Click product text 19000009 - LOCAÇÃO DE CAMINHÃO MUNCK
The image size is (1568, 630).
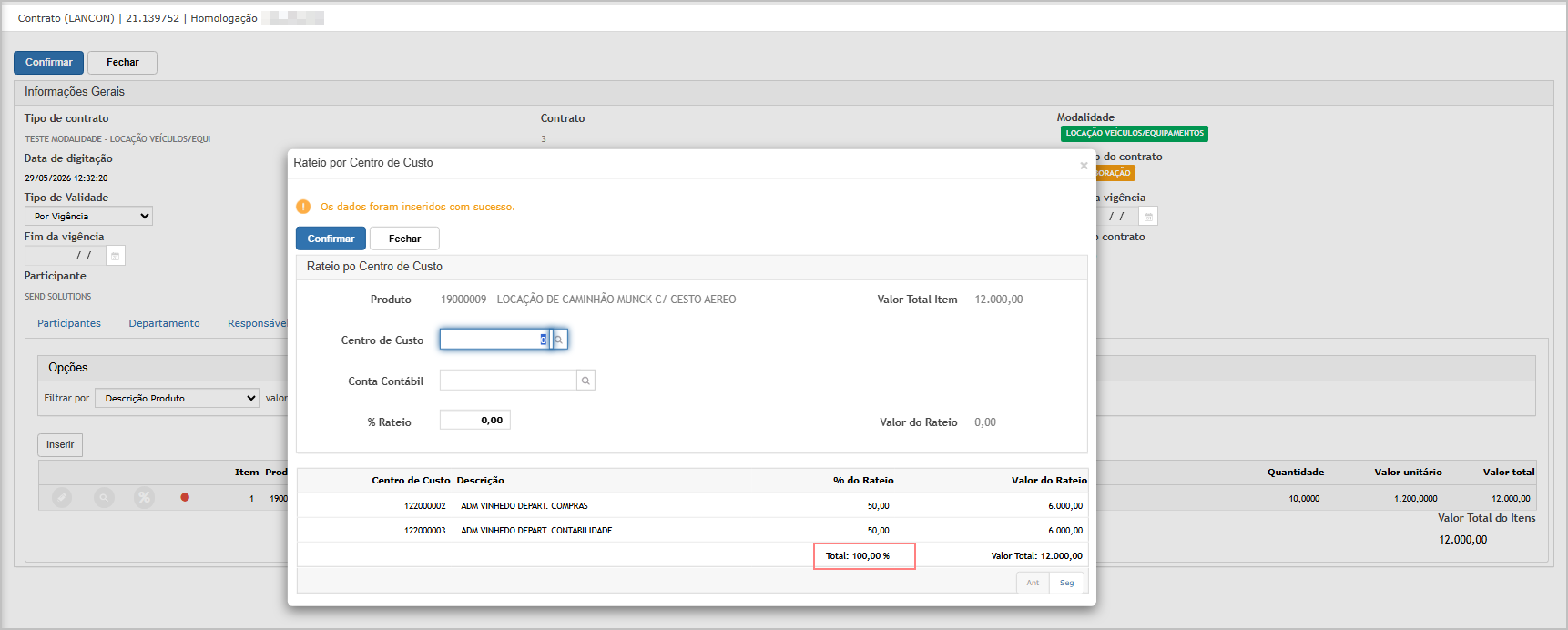[588, 300]
